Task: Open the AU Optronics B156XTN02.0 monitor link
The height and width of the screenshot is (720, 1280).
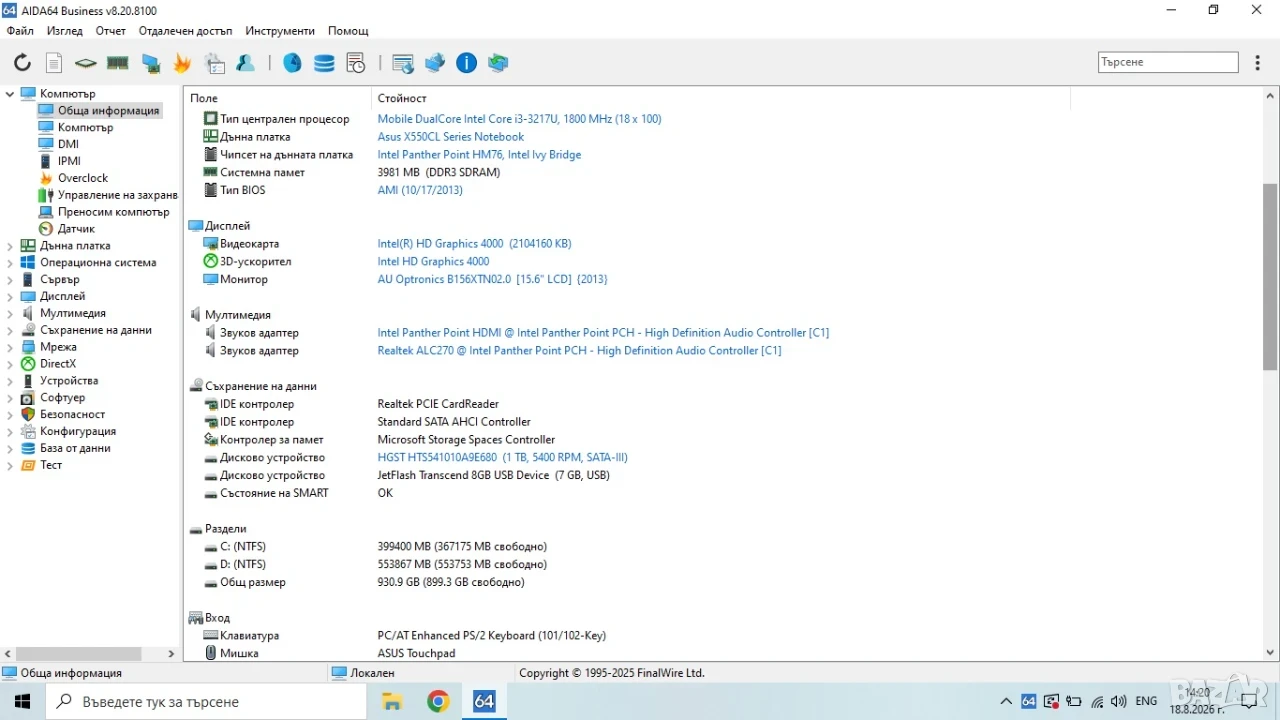Action: click(492, 279)
